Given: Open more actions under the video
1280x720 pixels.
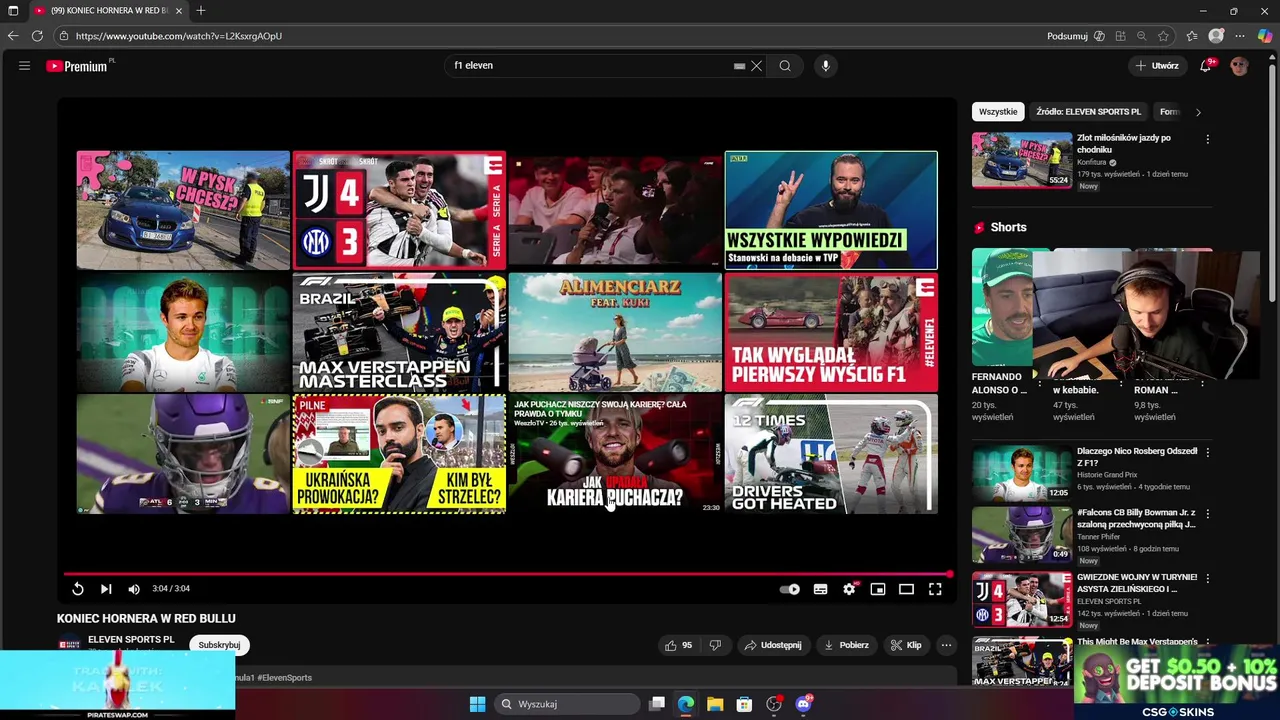Looking at the screenshot, I should pos(946,645).
